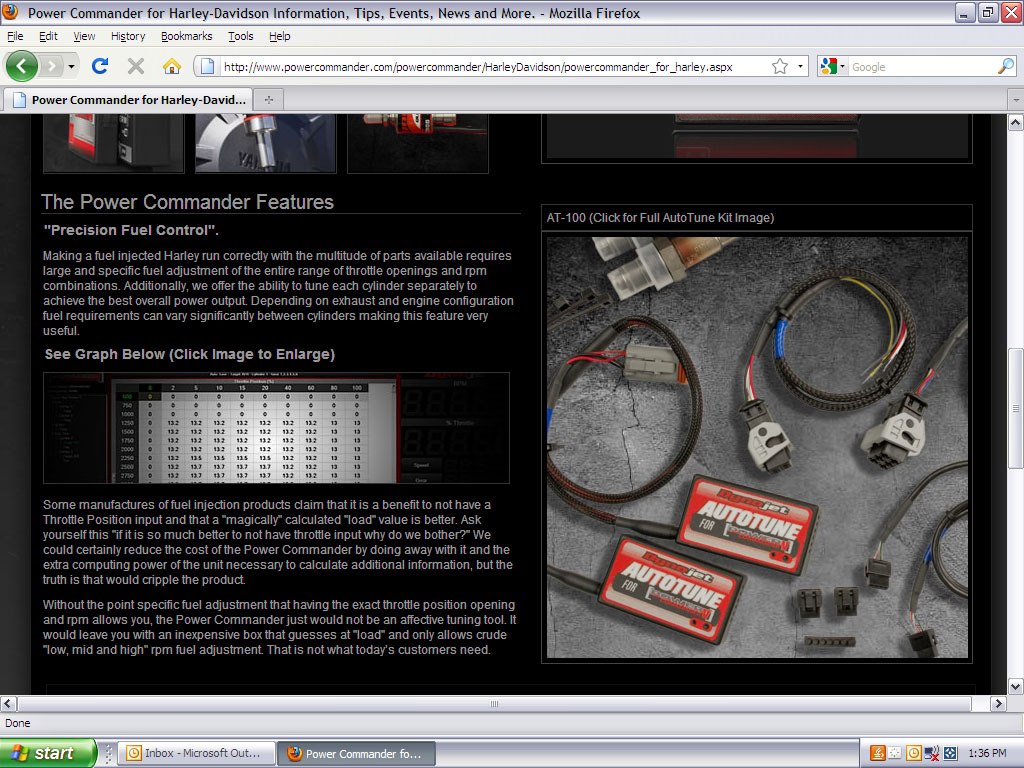Click the fuel table graph image to enlarge
This screenshot has height=768, width=1024.
pyautogui.click(x=276, y=428)
